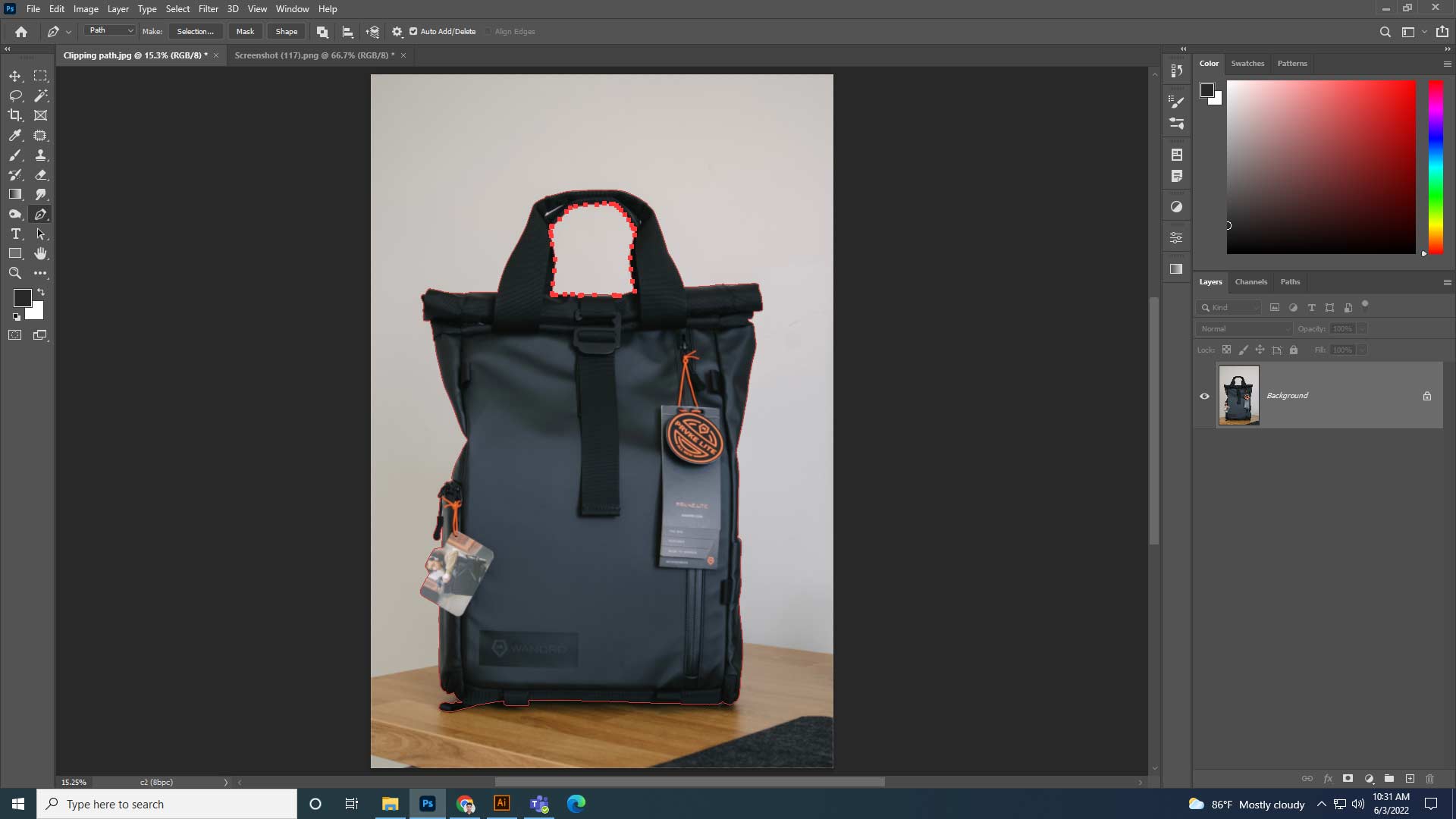Choose the Horizontal Type tool
This screenshot has width=1456, height=819.
coord(15,234)
